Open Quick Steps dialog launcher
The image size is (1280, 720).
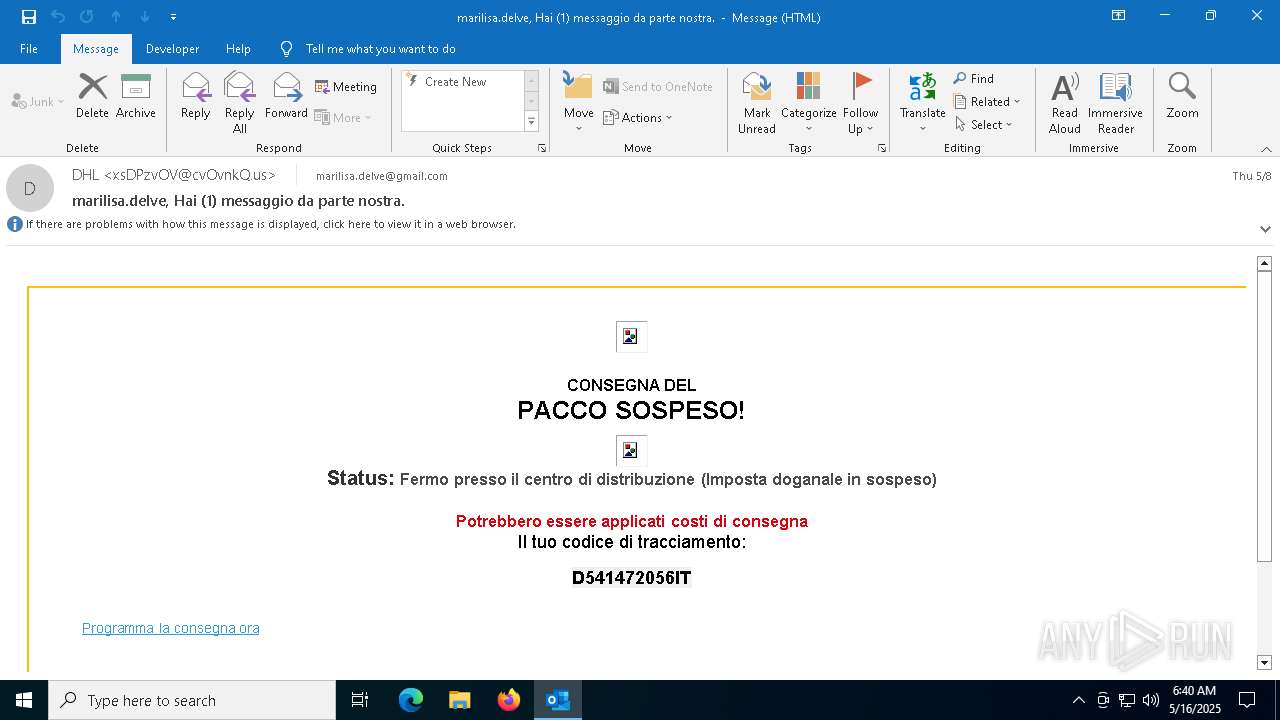tap(542, 148)
